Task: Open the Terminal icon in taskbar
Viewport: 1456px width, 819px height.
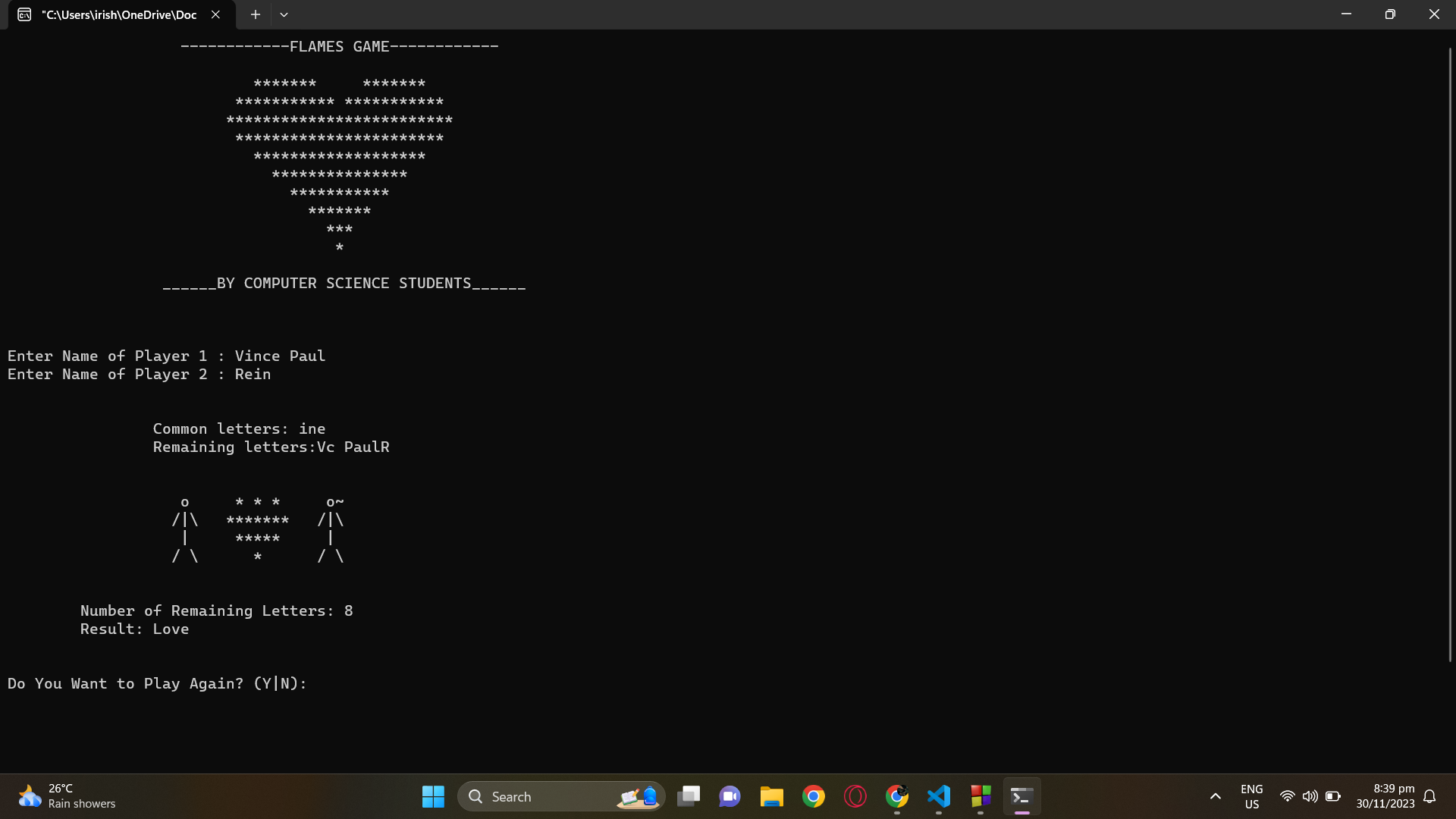Action: click(1021, 796)
